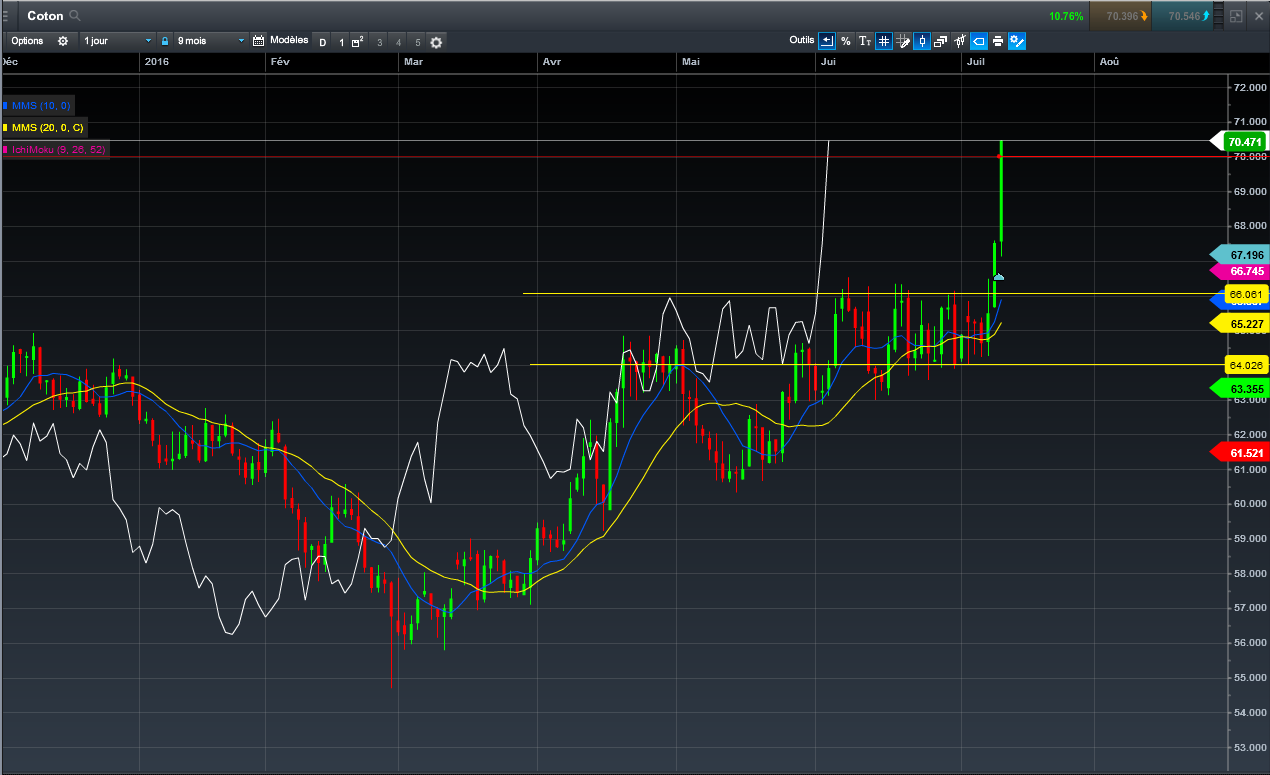The width and height of the screenshot is (1270, 775).
Task: Expand the '1 jour' interval dropdown
Action: pyautogui.click(x=118, y=41)
